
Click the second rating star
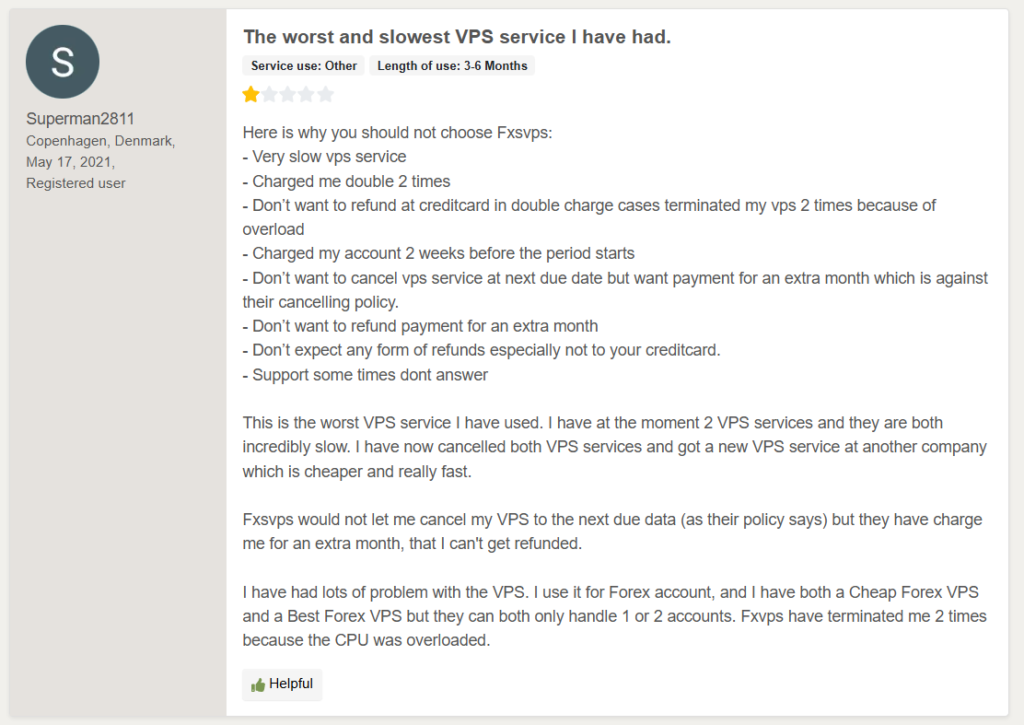pos(269,95)
